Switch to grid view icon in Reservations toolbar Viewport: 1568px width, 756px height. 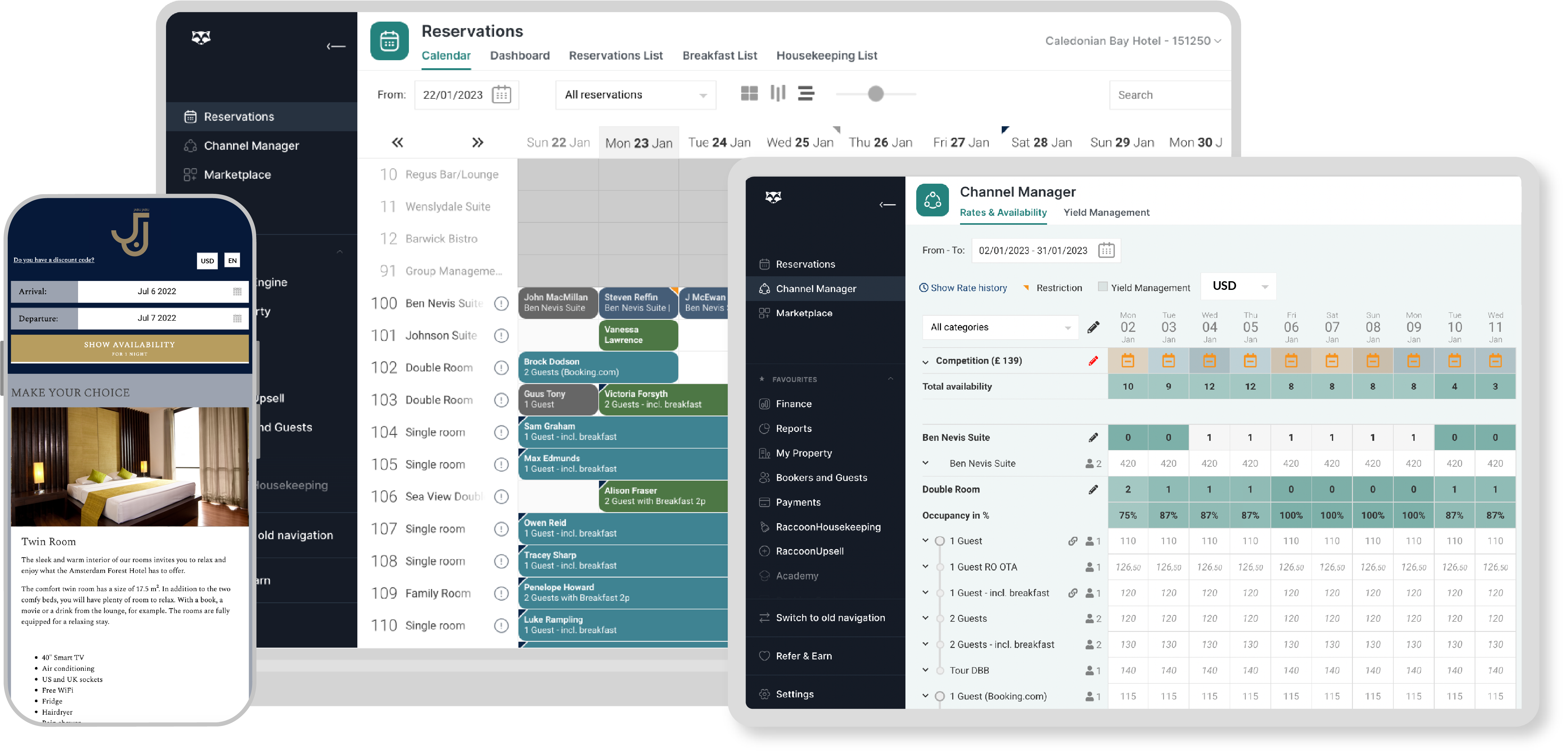click(x=749, y=94)
